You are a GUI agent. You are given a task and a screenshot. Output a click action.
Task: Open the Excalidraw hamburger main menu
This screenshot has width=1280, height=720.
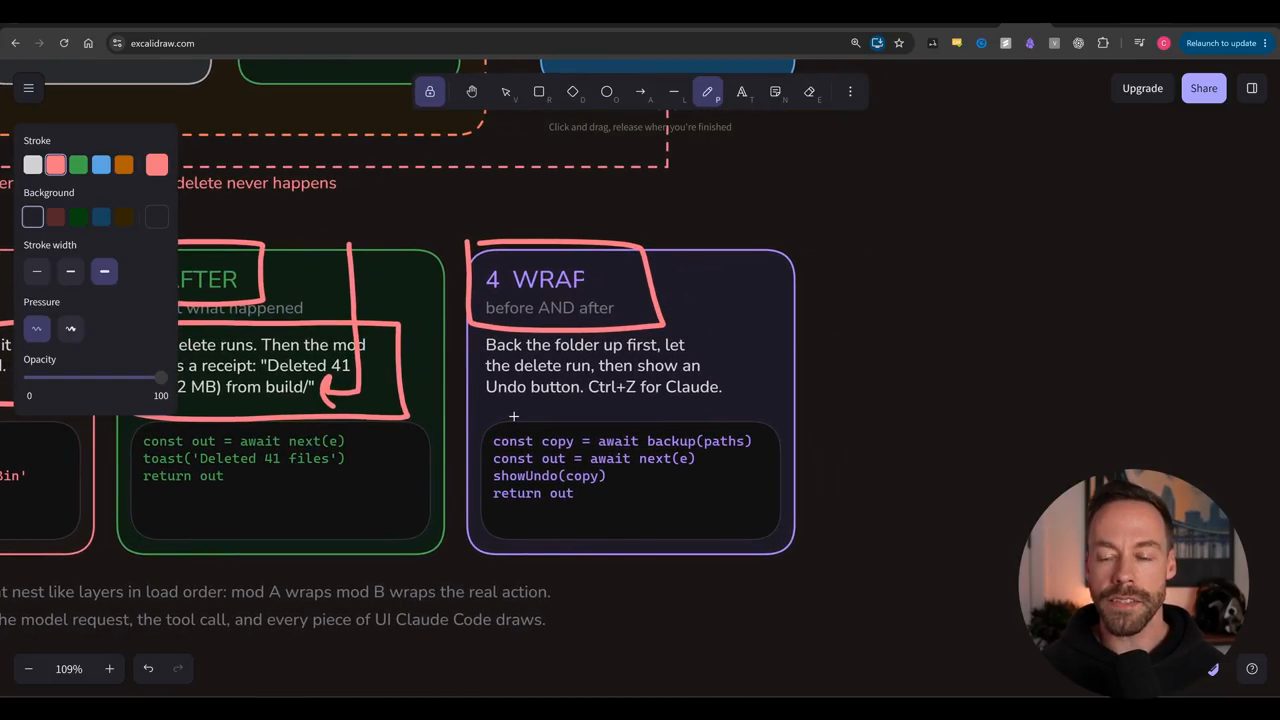(29, 88)
